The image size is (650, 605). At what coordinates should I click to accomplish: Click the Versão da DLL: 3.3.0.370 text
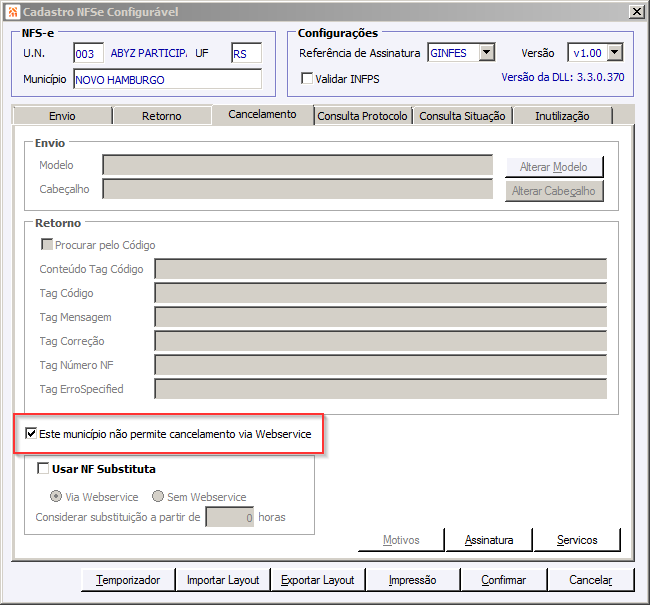click(x=563, y=77)
